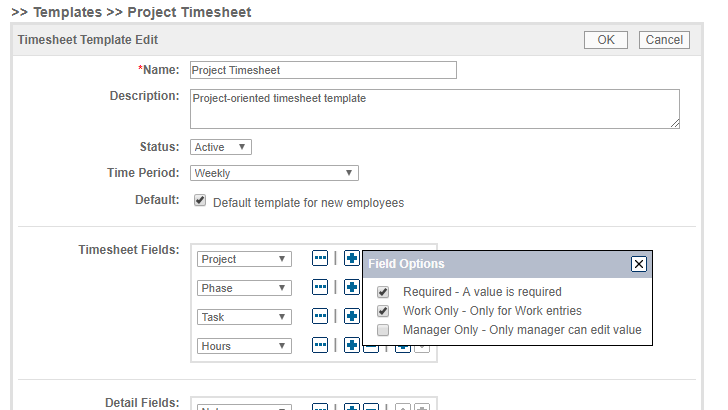Click the plus icon in the Project row

(x=352, y=258)
